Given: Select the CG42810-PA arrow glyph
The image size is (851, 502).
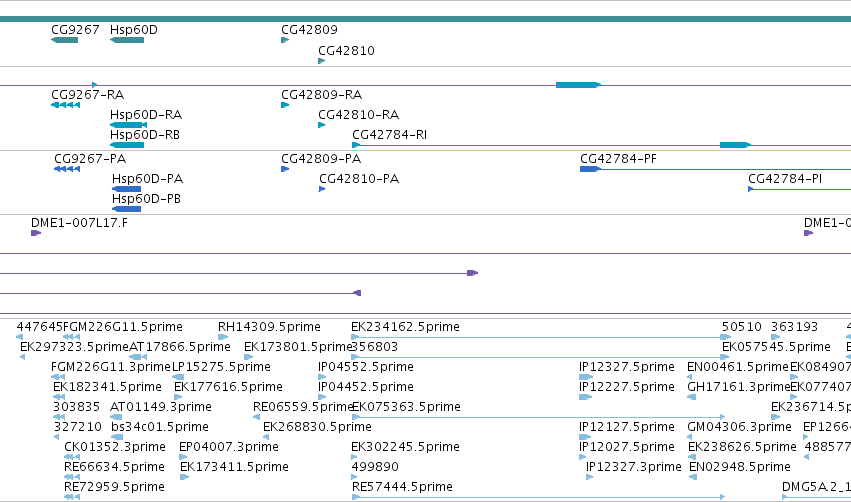Looking at the screenshot, I should 322,189.
